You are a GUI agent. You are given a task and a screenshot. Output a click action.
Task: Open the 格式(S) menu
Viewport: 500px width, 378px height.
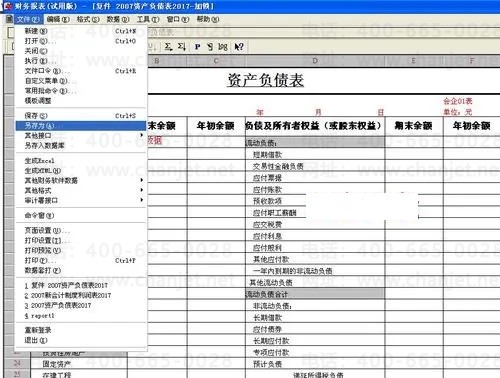click(x=88, y=19)
